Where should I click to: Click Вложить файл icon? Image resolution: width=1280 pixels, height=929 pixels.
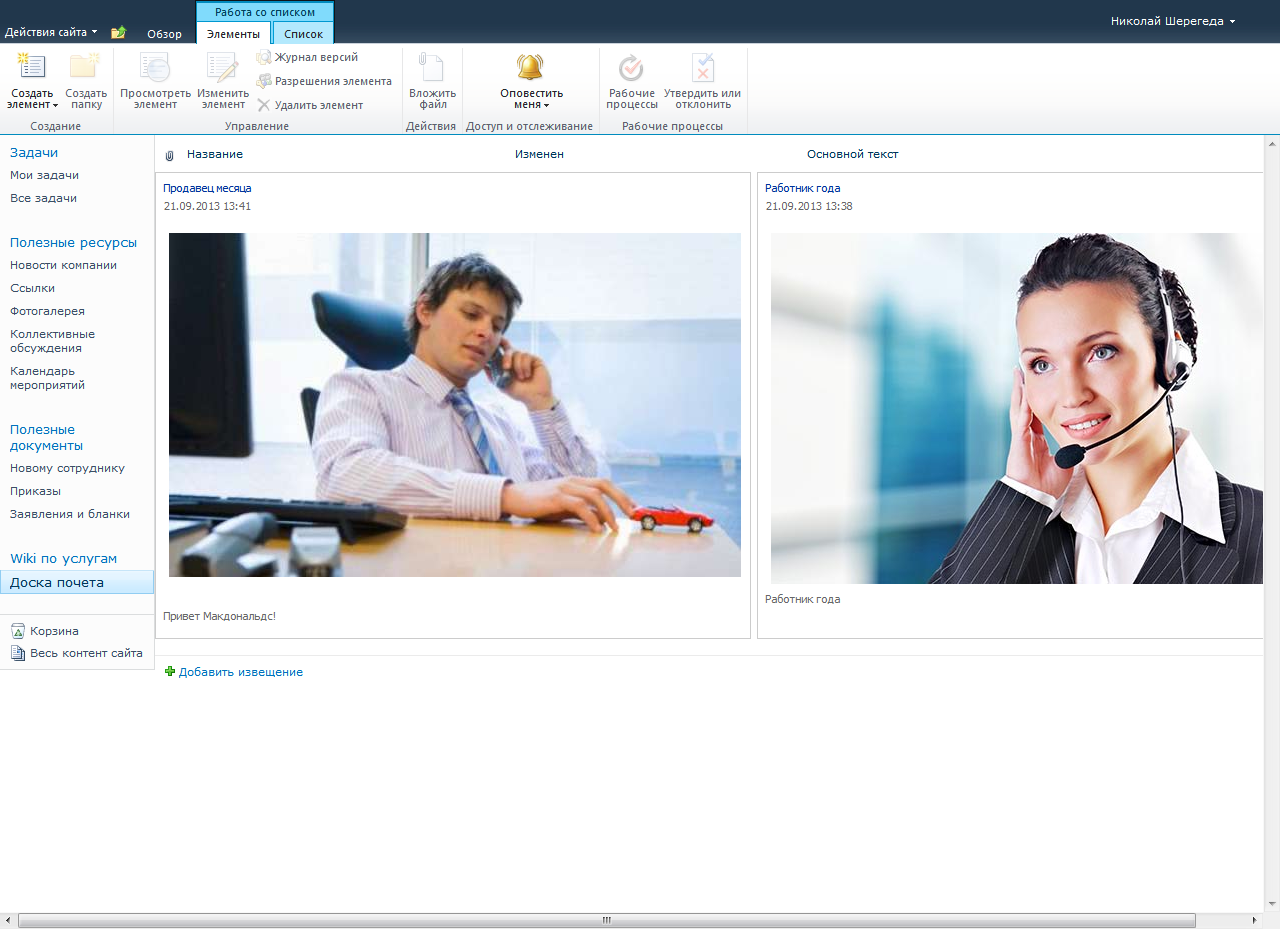pos(431,67)
